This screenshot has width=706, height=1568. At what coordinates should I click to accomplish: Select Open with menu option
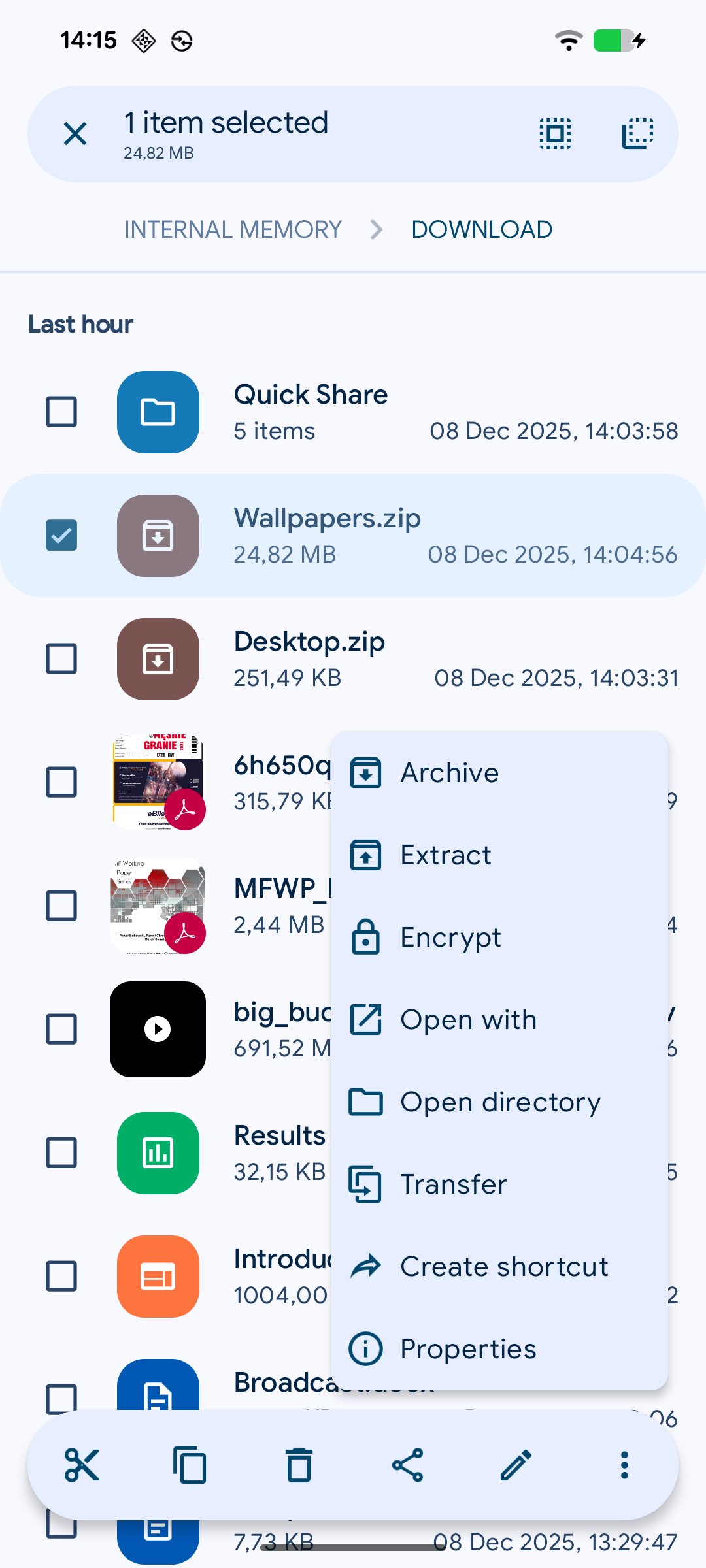click(x=499, y=1020)
